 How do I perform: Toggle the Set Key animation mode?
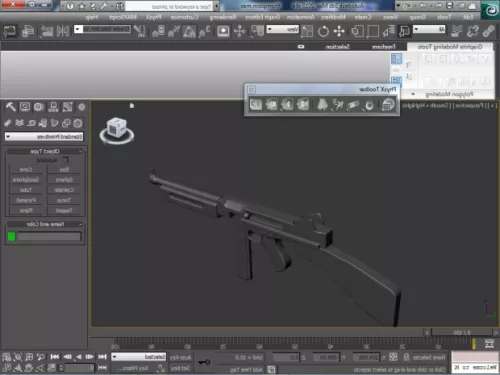[x=180, y=368]
